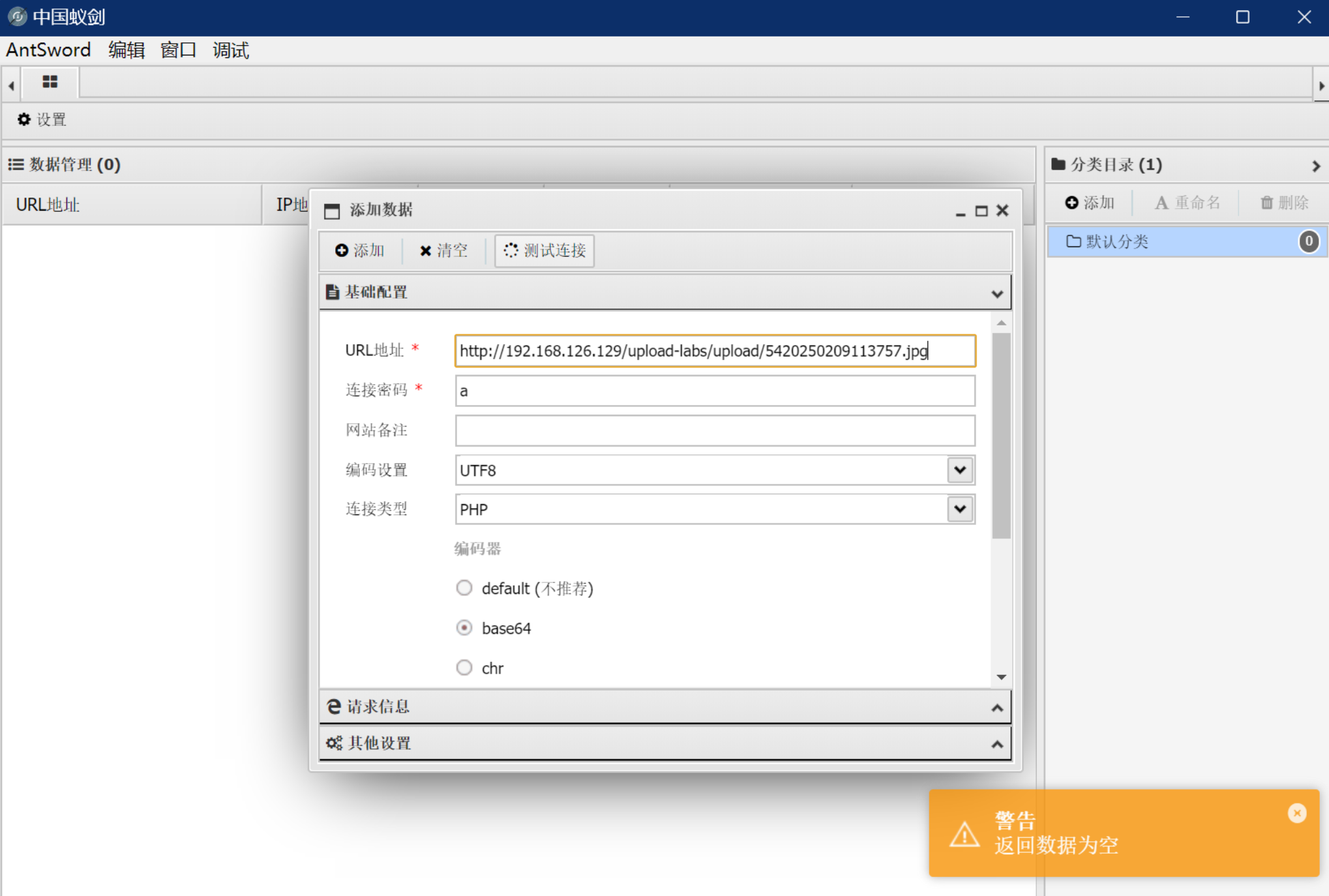1329x896 pixels.
Task: Select the chr encoder option
Action: (x=464, y=668)
